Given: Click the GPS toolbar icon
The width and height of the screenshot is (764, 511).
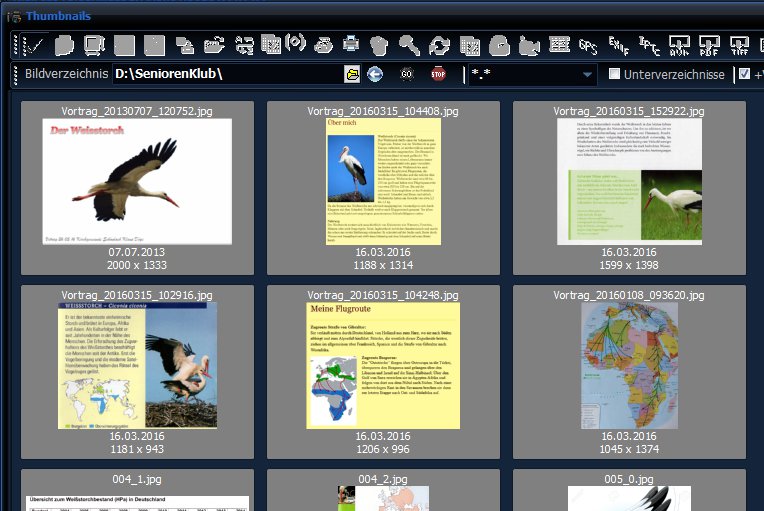Looking at the screenshot, I should pos(588,45).
